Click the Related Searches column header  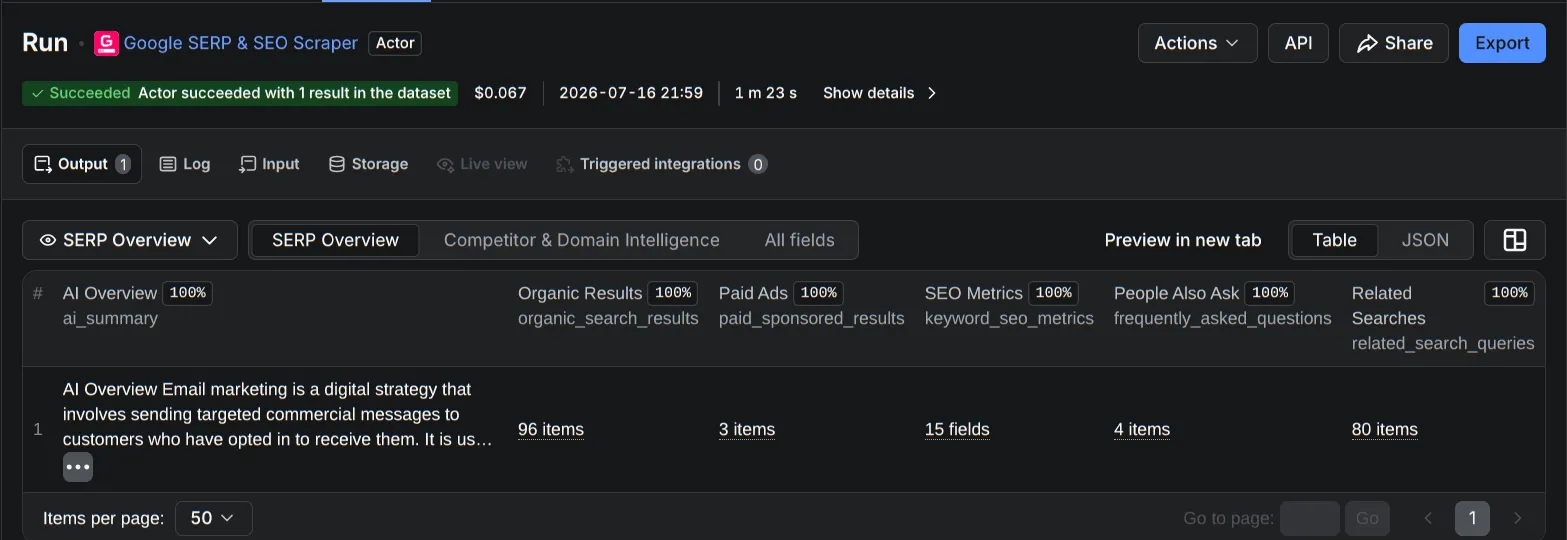[x=1388, y=305]
